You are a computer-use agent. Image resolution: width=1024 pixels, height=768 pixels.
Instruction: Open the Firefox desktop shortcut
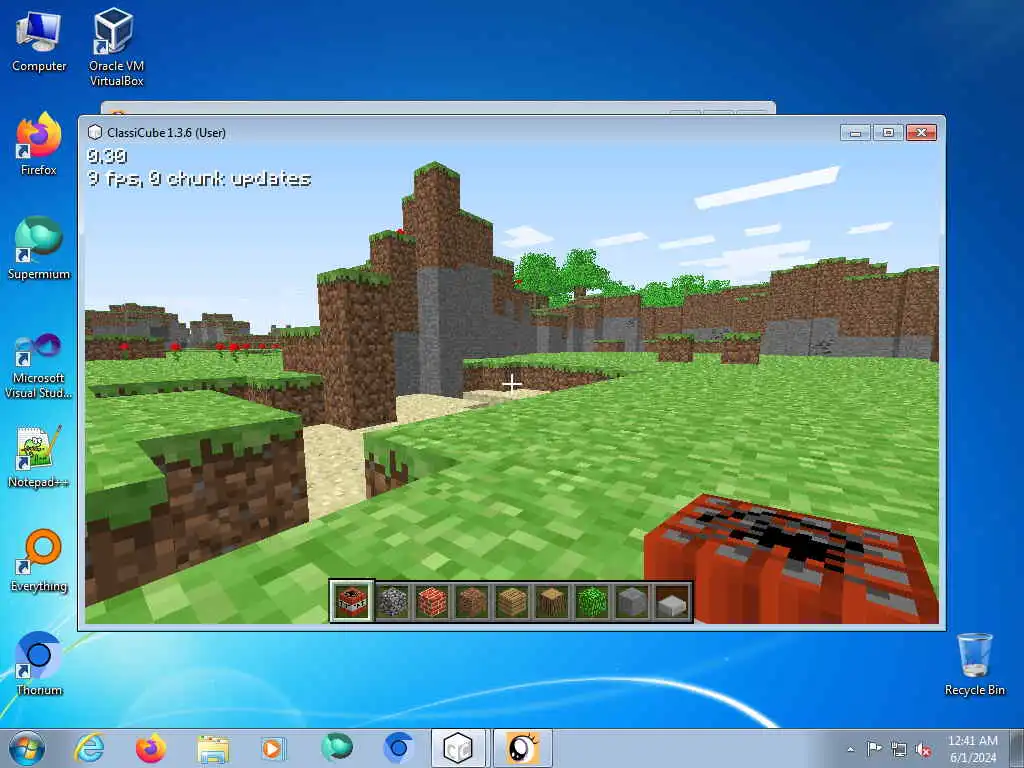(39, 144)
